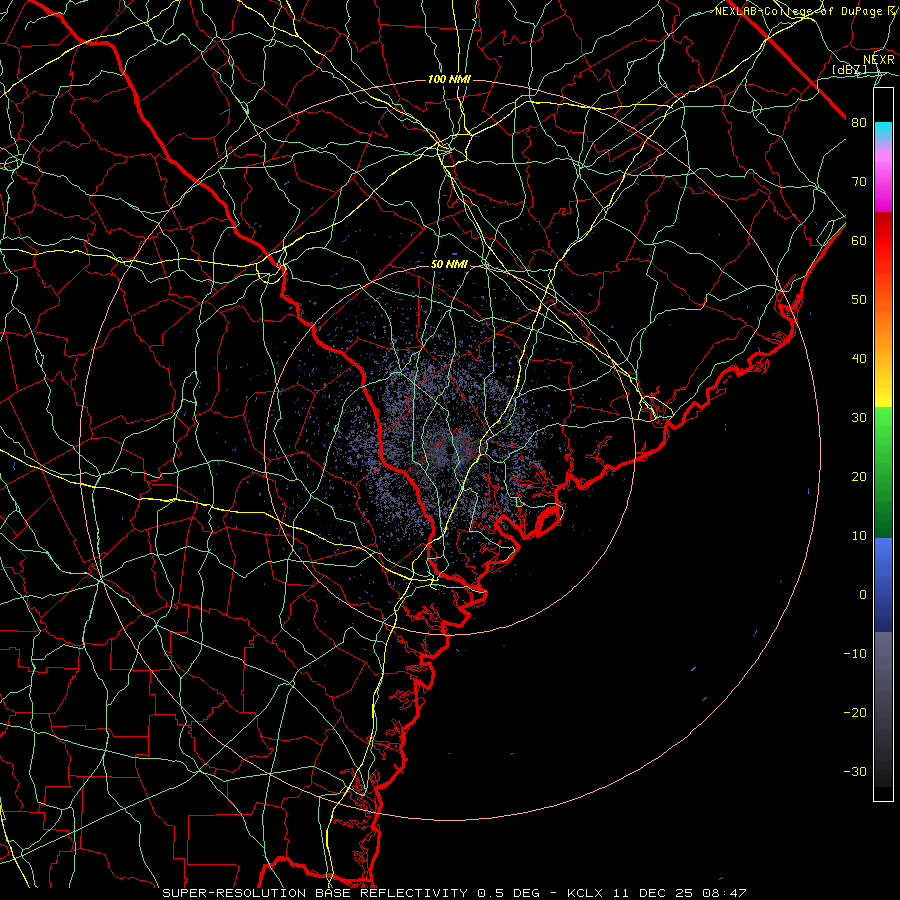
Task: Click the 20 value on dBZ scale
Action: 859,477
